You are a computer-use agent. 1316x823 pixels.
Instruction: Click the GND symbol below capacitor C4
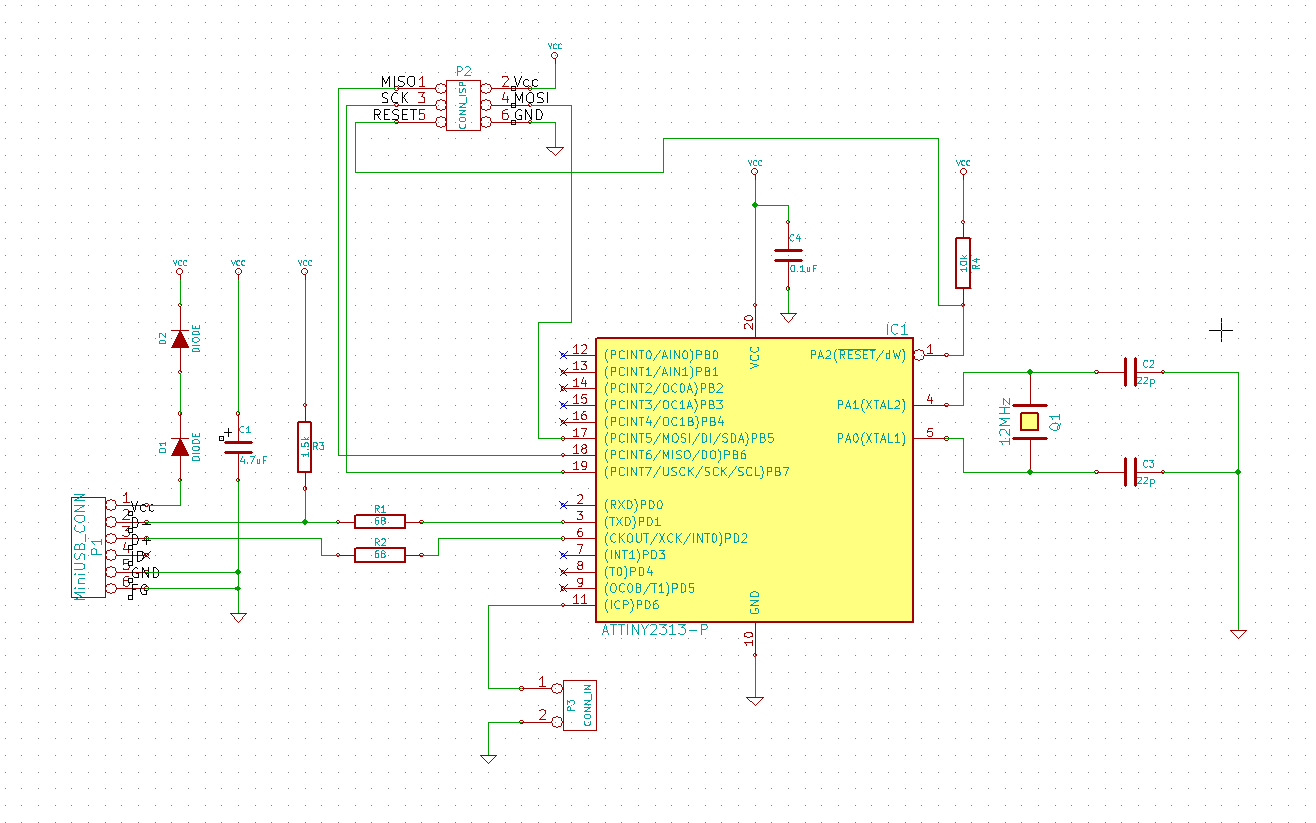(788, 317)
